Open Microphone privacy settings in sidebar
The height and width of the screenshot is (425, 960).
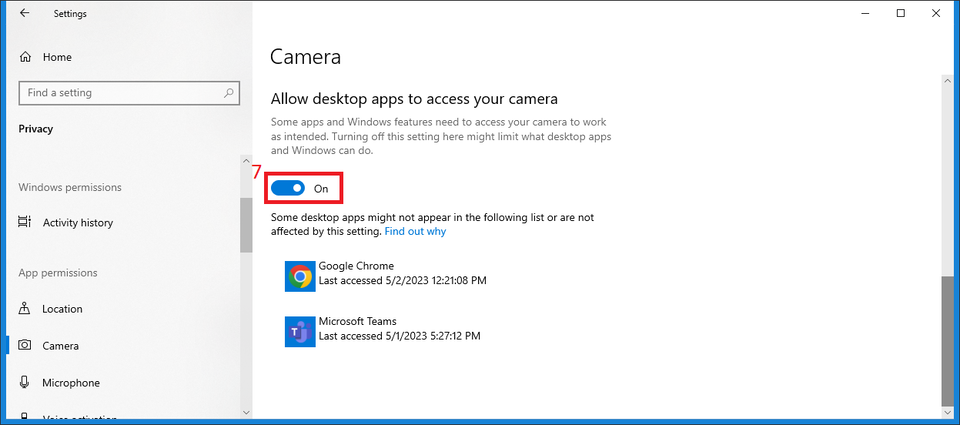point(70,383)
